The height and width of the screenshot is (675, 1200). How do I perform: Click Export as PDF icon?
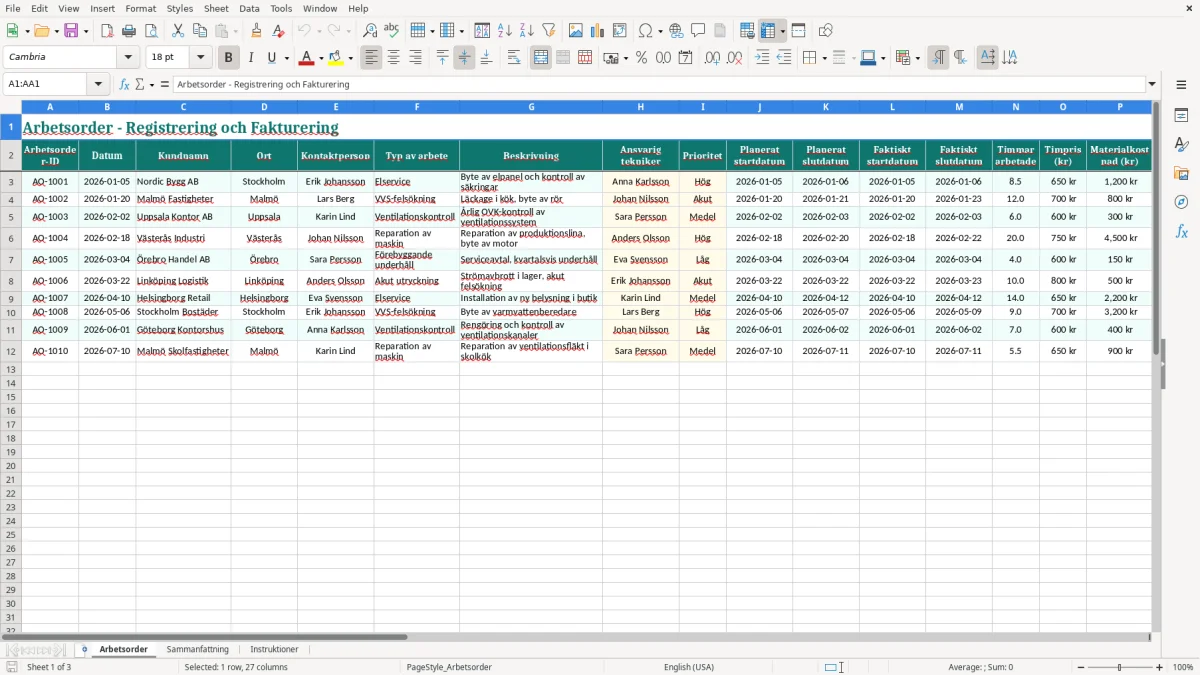(x=107, y=31)
